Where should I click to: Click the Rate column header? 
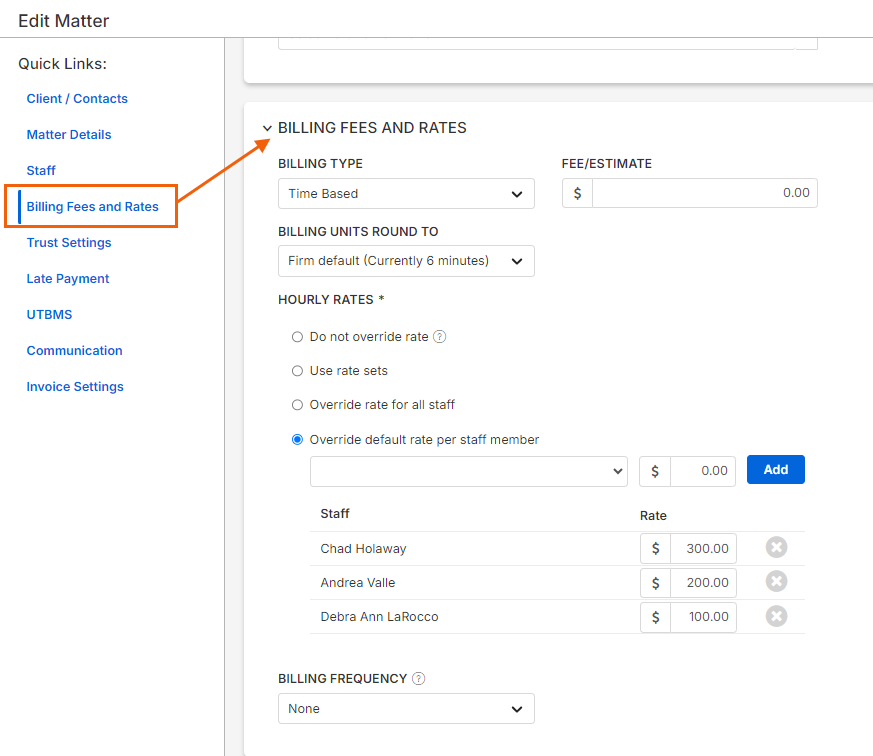point(653,516)
